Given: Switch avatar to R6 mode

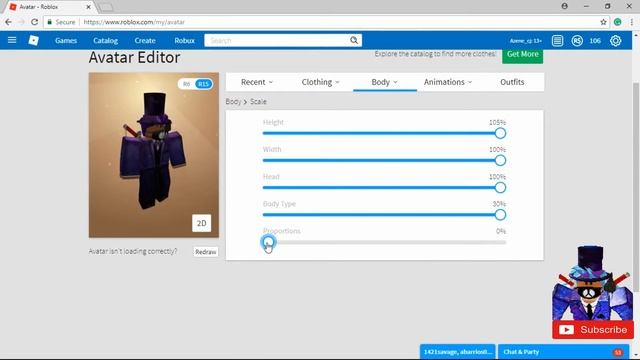Looking at the screenshot, I should [187, 84].
